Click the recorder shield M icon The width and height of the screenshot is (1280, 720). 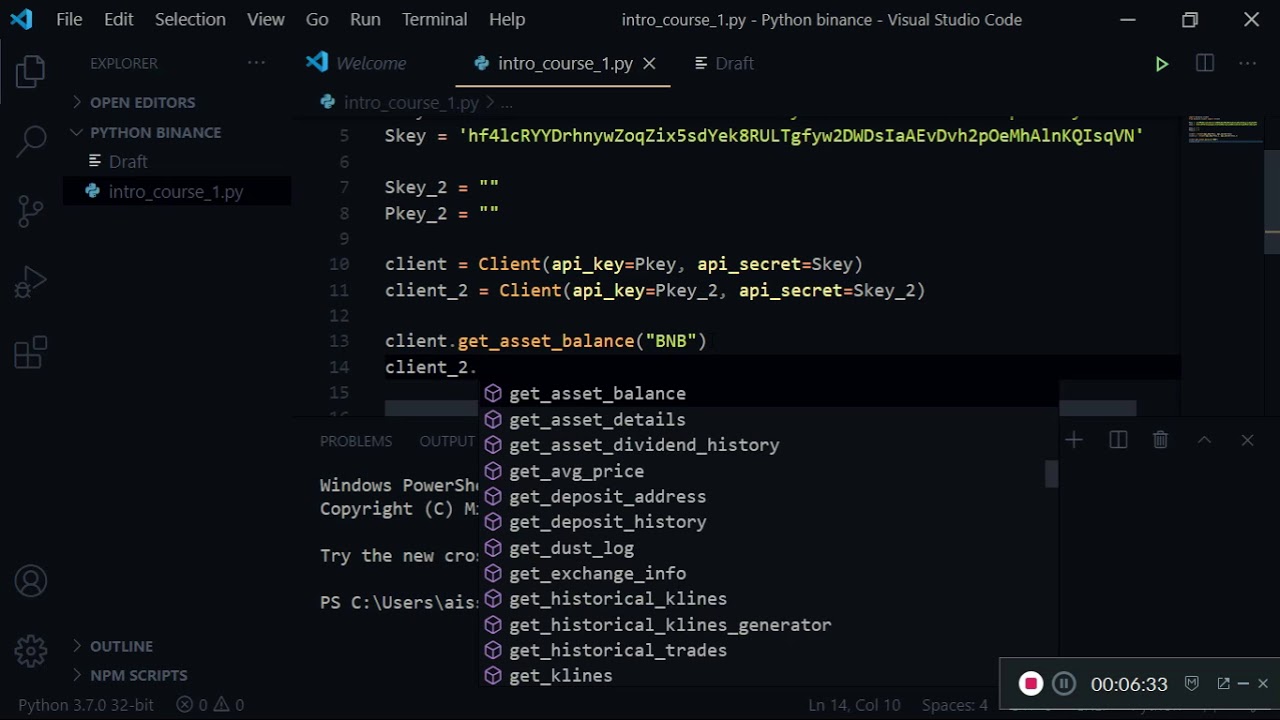[x=1191, y=684]
